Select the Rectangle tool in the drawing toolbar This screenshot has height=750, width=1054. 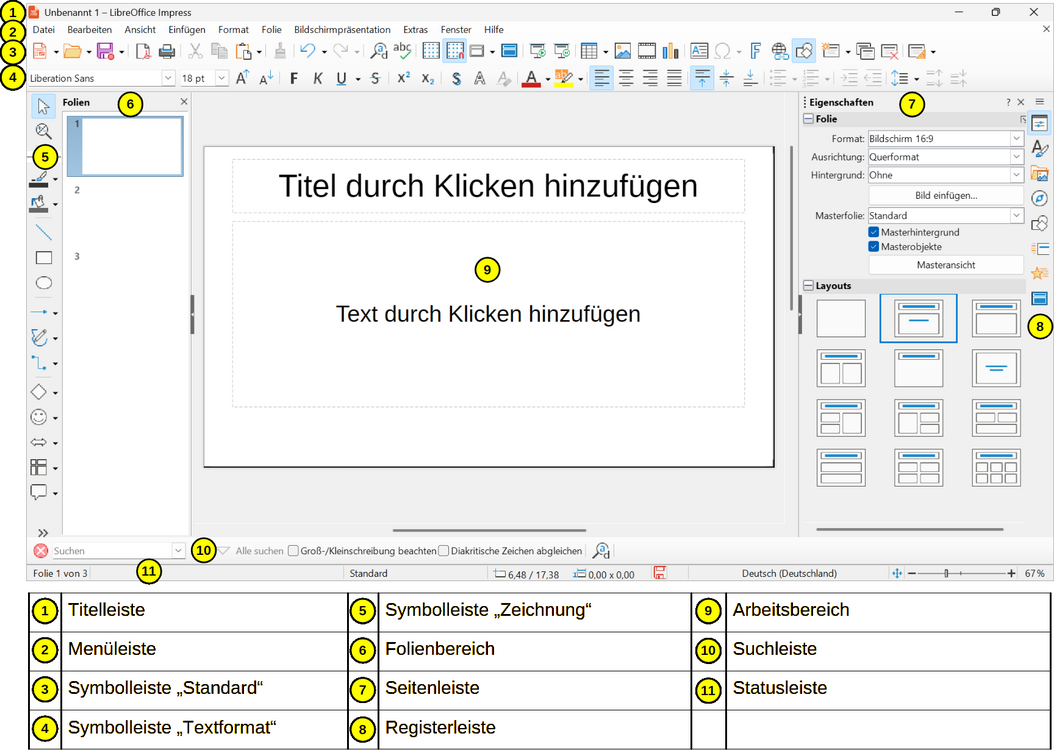42,258
